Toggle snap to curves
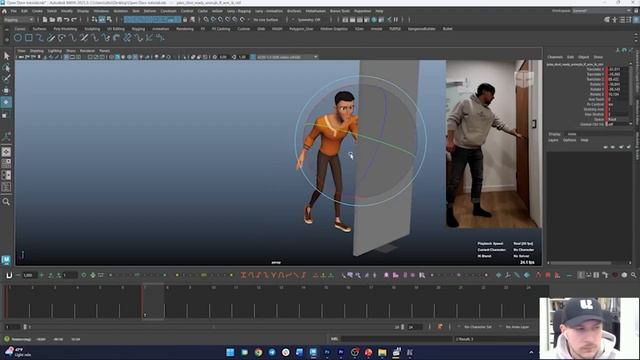The height and width of the screenshot is (360, 640). click(x=213, y=20)
